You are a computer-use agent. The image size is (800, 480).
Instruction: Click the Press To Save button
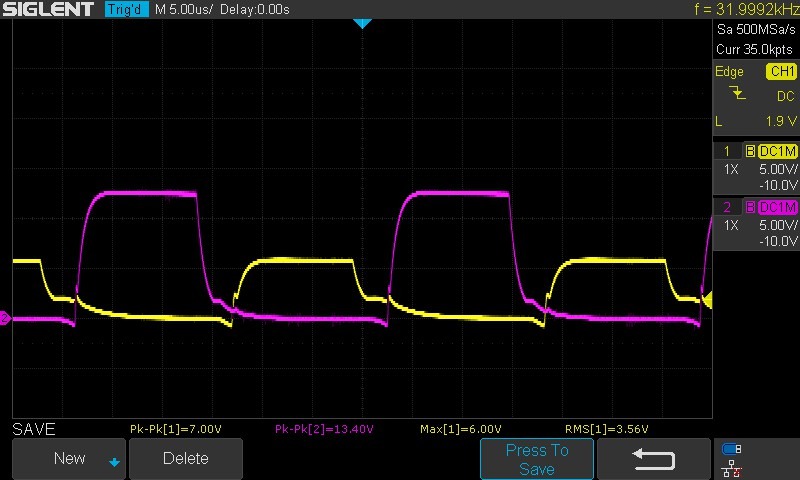(x=537, y=459)
